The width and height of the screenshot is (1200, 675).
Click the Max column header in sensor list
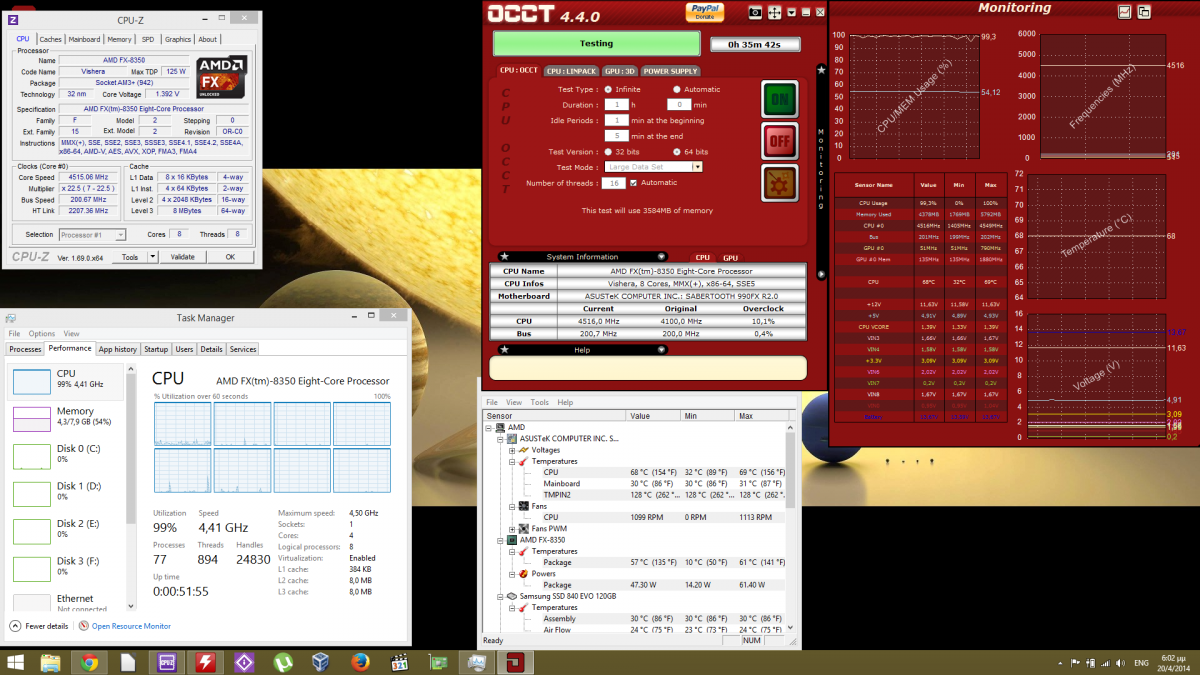761,415
